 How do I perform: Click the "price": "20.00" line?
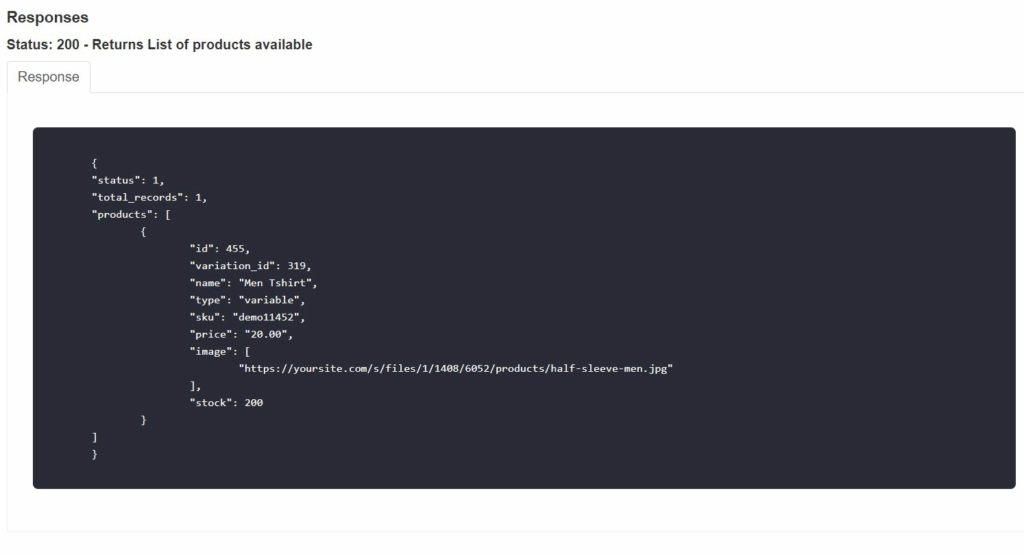tap(241, 334)
